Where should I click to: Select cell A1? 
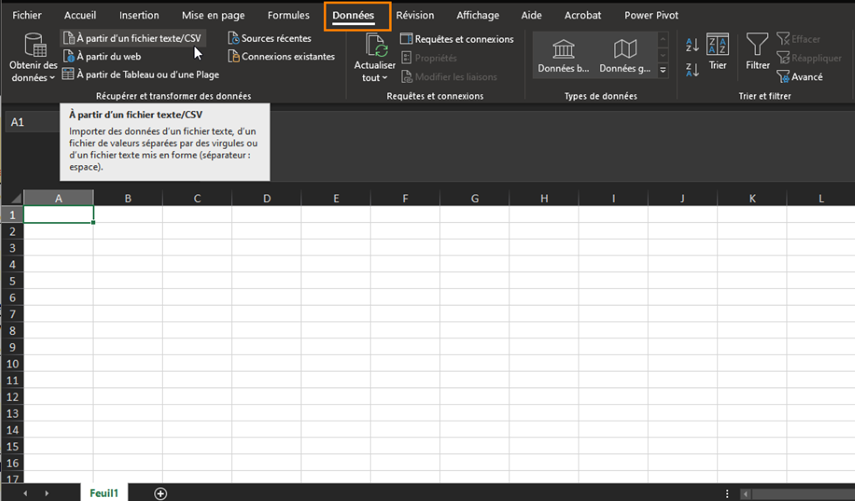(58, 214)
